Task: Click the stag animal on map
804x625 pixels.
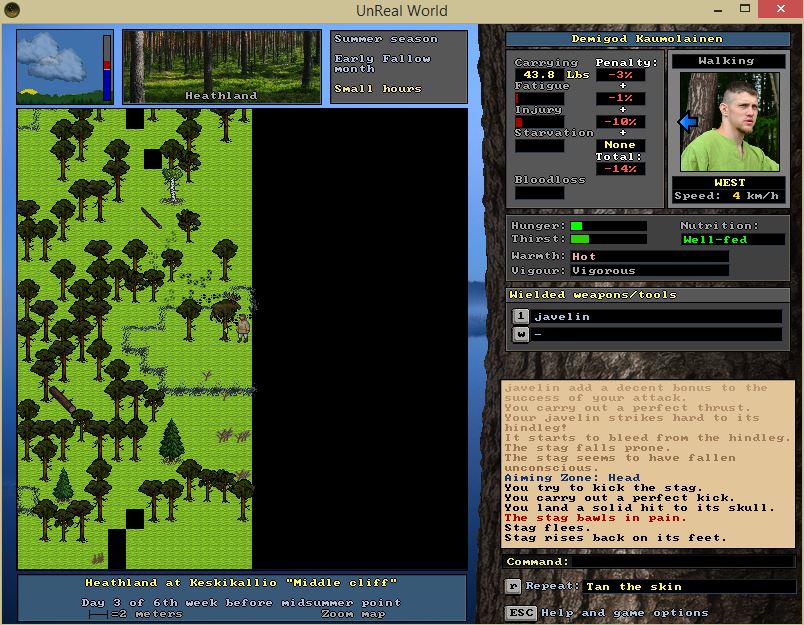Action: coord(226,309)
